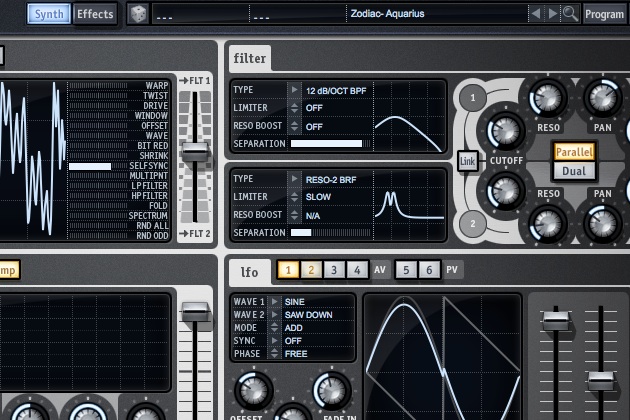
Task: Select LFO 6 button
Action: [429, 270]
